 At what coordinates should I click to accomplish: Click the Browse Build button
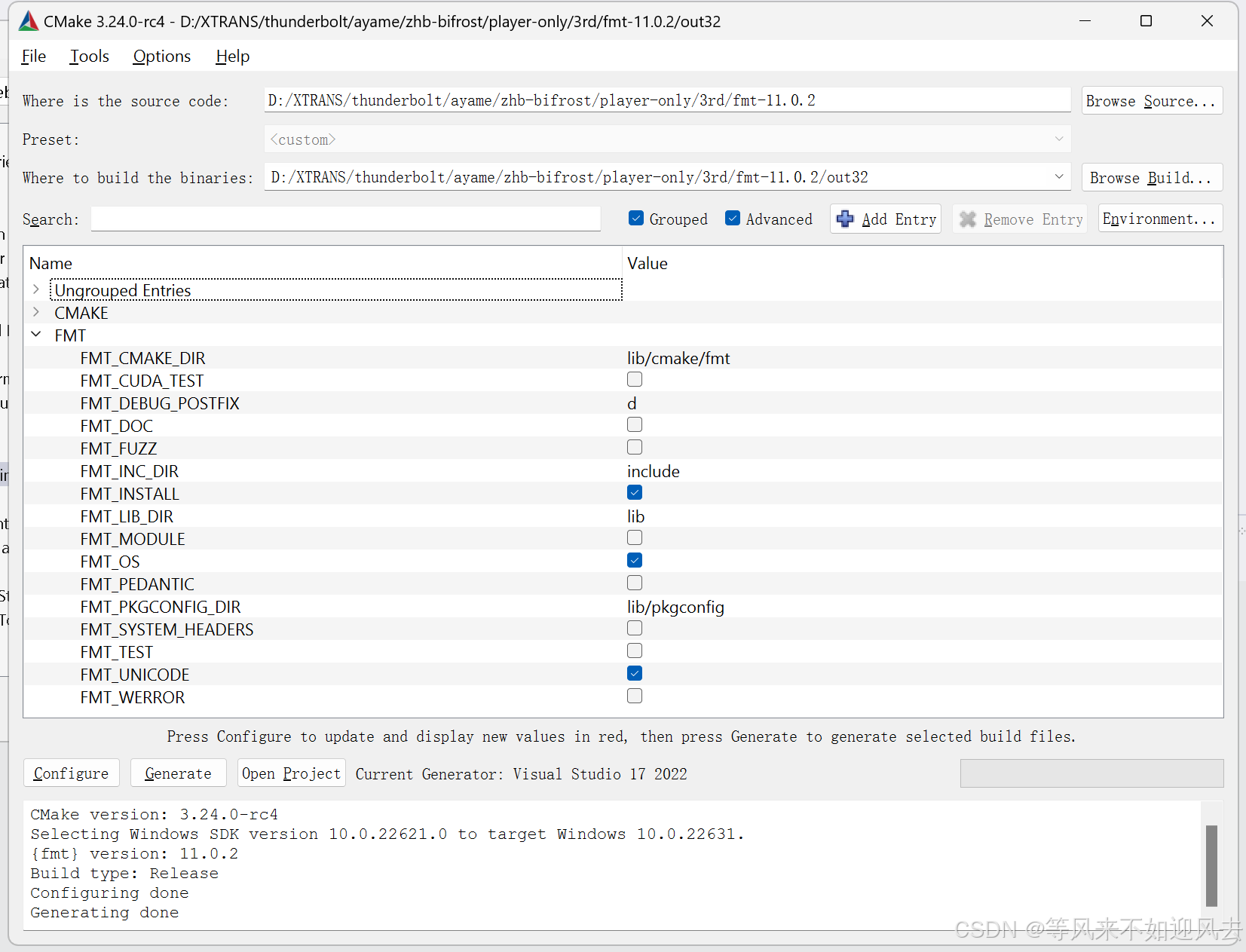pyautogui.click(x=1152, y=178)
